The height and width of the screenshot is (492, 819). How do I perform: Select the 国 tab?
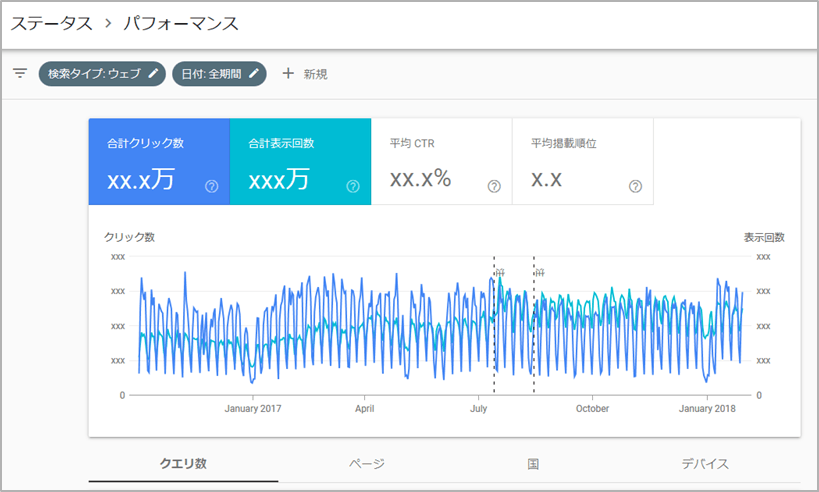tap(533, 464)
